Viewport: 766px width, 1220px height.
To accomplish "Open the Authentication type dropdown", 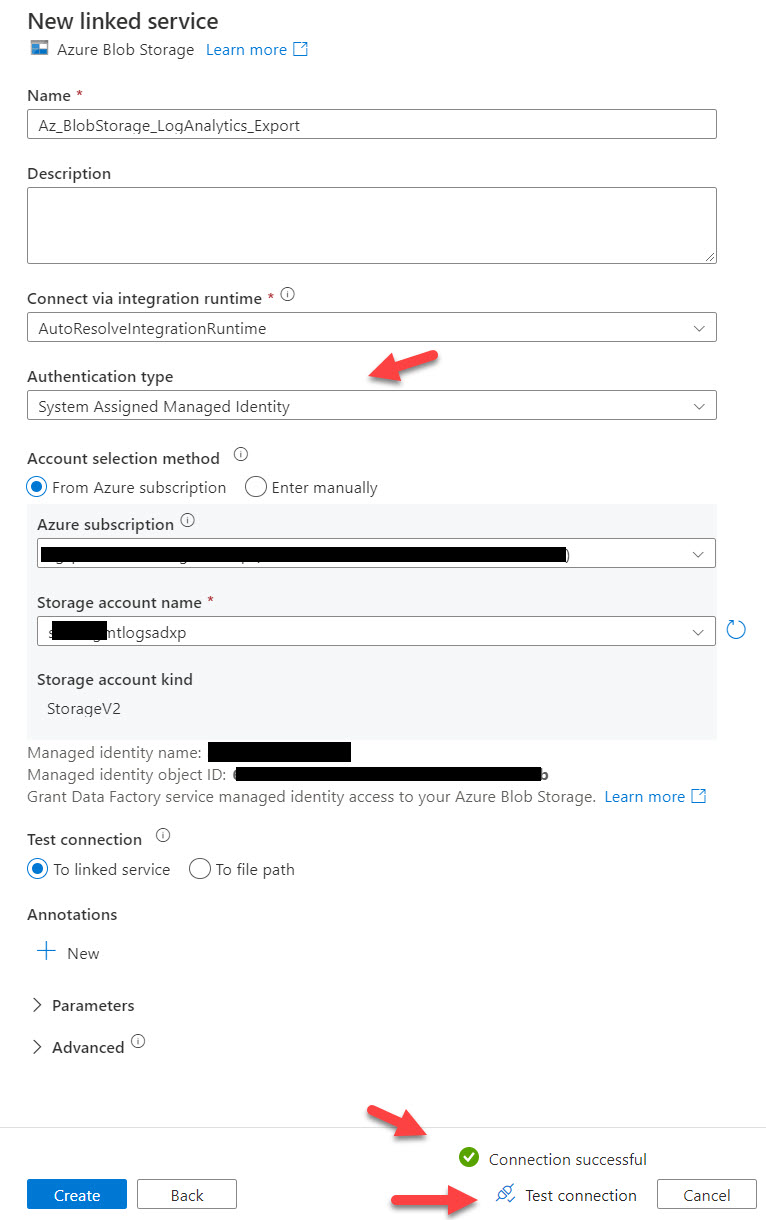I will point(699,405).
